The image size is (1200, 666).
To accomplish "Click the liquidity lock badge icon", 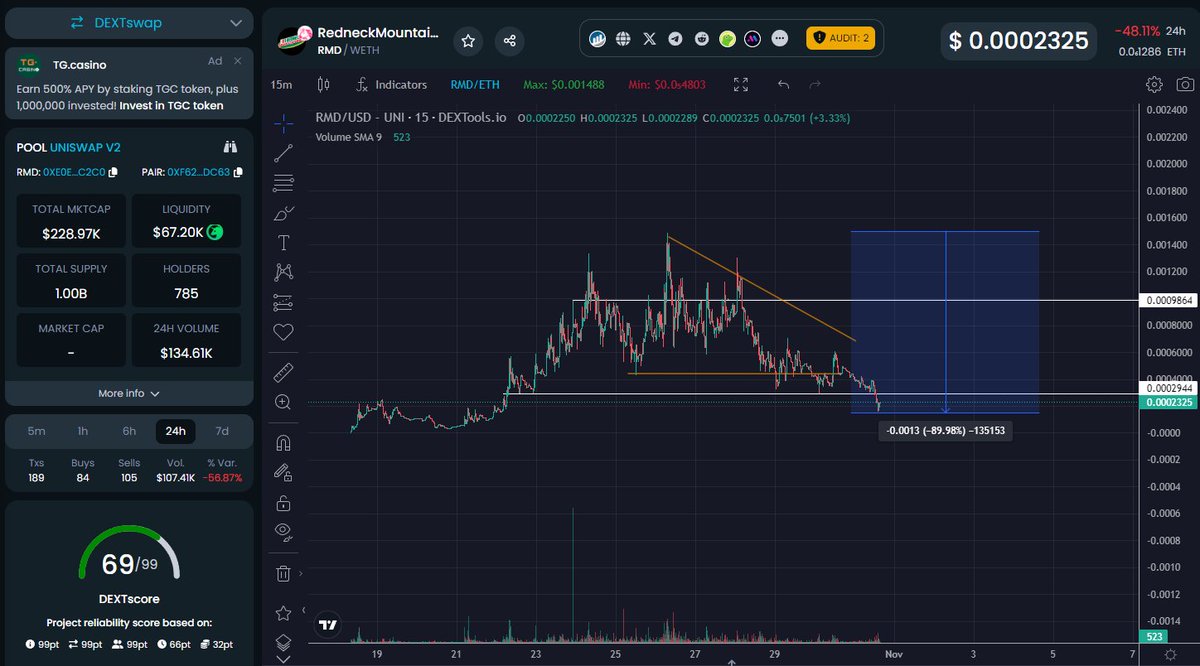I will tap(215, 233).
